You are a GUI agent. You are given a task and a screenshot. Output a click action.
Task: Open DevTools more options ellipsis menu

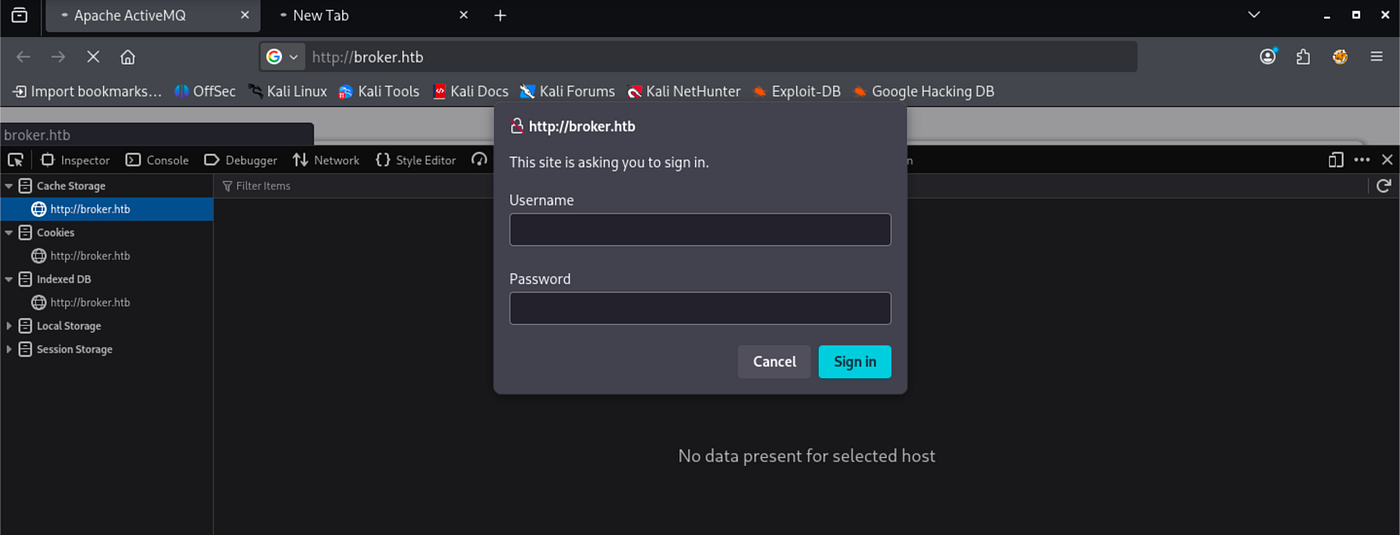click(1362, 160)
